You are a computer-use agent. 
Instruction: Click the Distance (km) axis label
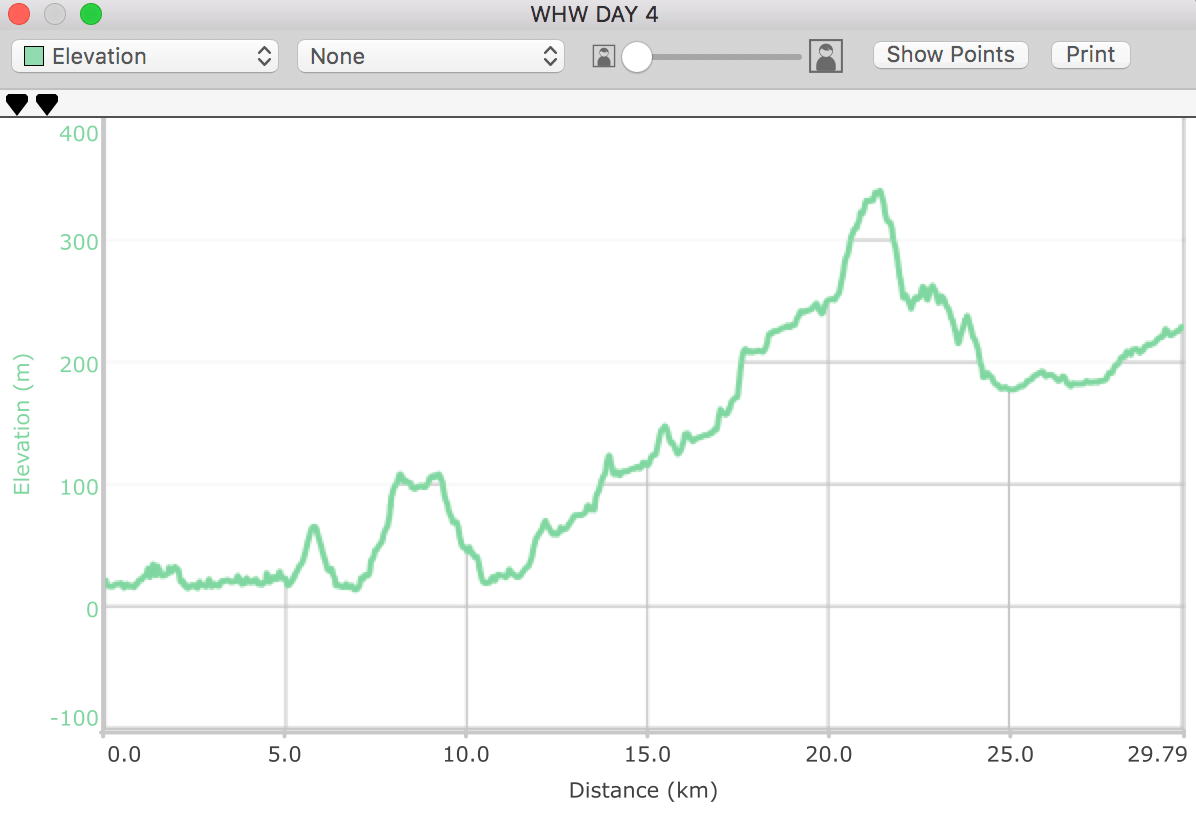tap(643, 791)
